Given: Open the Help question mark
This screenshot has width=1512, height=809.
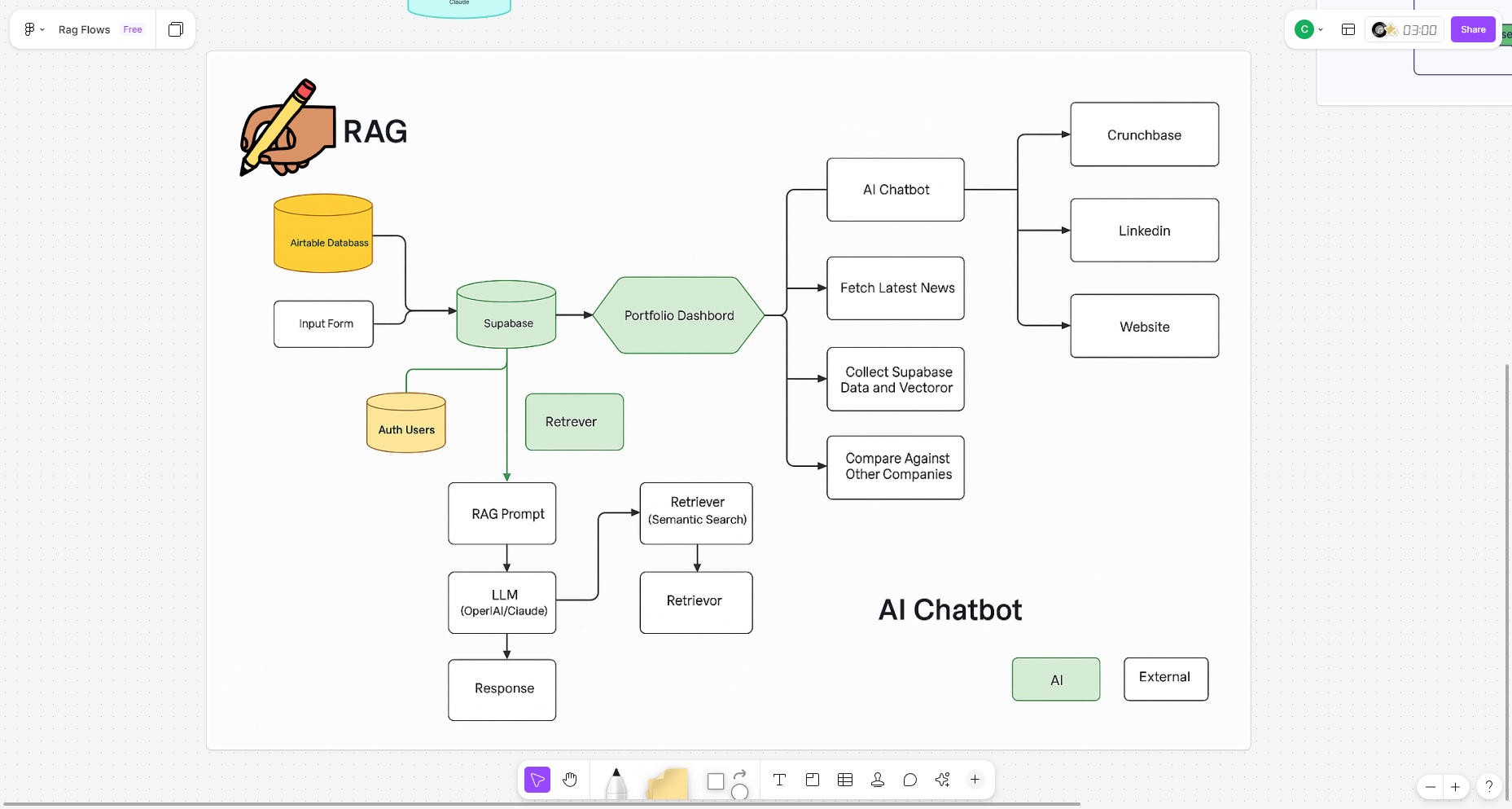Looking at the screenshot, I should point(1489,786).
